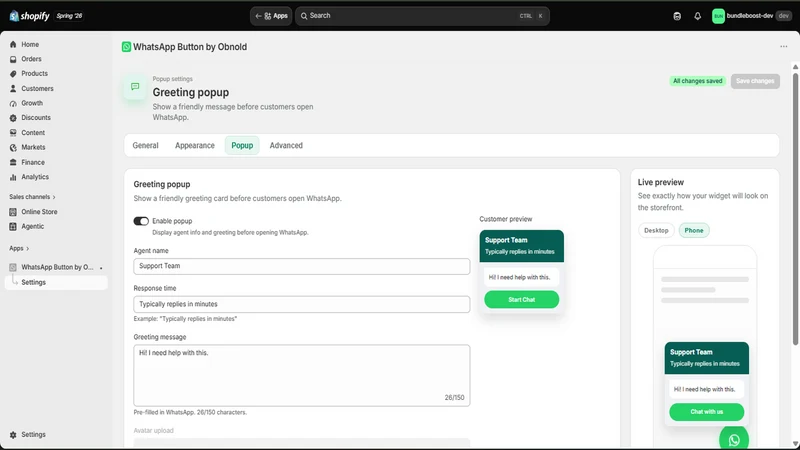Open Analytics section
The height and width of the screenshot is (450, 800).
(x=35, y=177)
